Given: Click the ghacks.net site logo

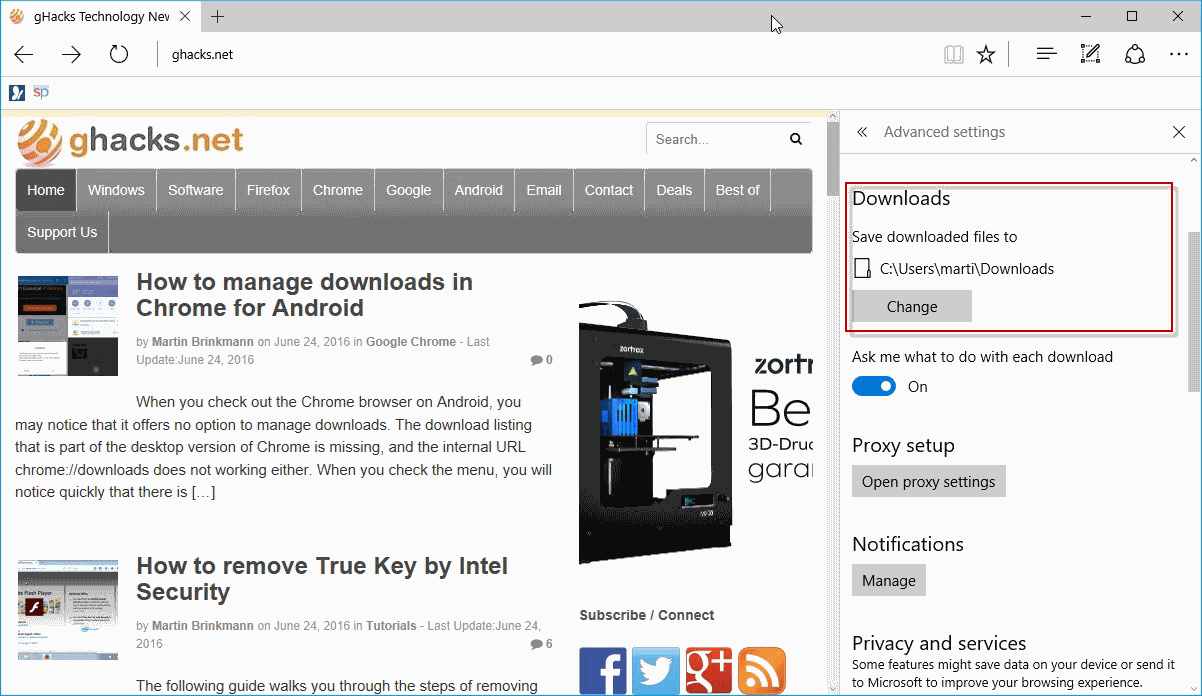Looking at the screenshot, I should coord(130,141).
